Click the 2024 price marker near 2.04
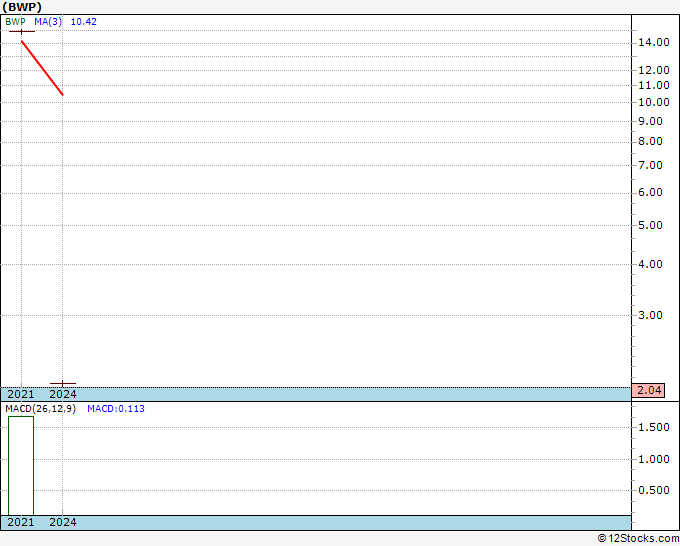Screen dimensions: 680x546 [x=63, y=383]
